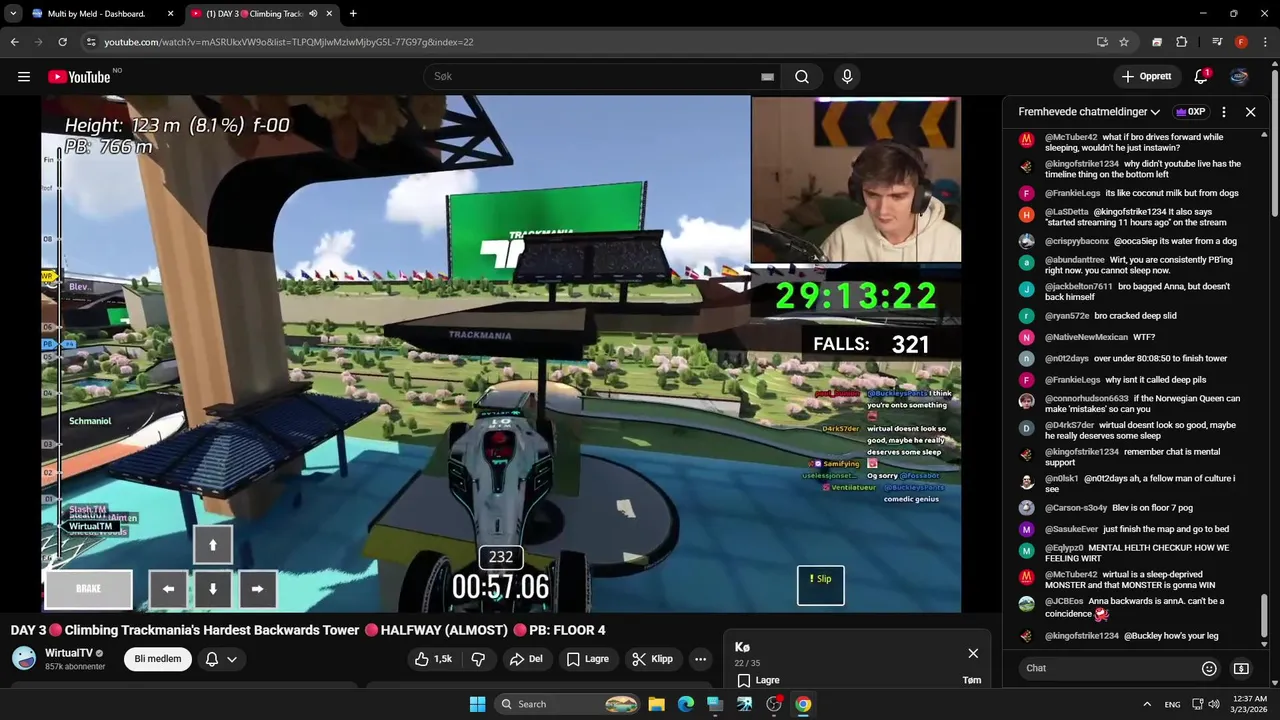Close the live chat panel

point(1250,112)
